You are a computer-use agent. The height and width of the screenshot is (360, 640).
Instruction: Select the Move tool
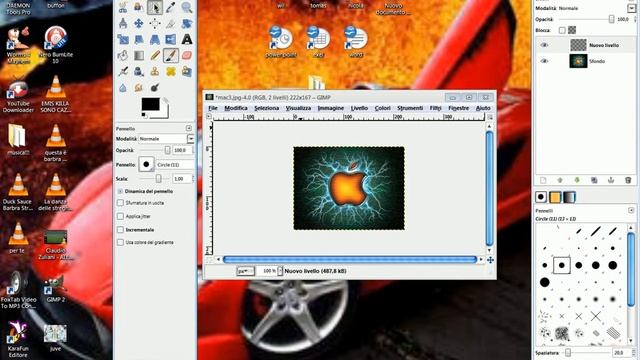139,23
